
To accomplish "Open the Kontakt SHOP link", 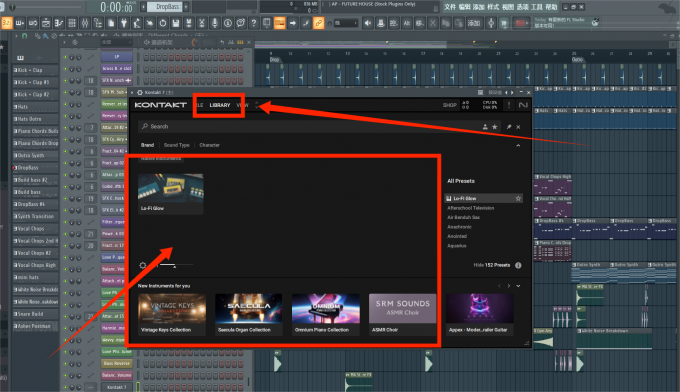I will pyautogui.click(x=450, y=105).
